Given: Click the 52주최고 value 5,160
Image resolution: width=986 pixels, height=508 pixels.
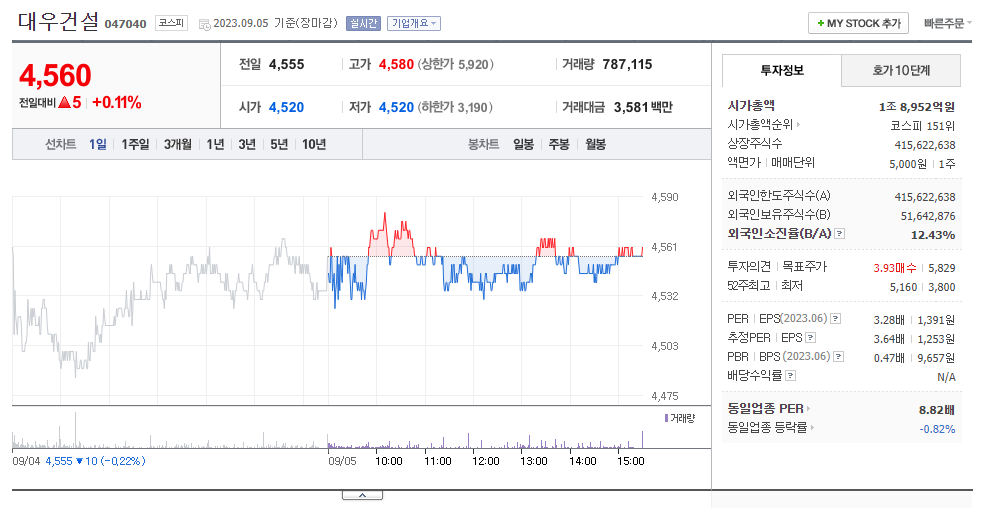Looking at the screenshot, I should [x=903, y=287].
